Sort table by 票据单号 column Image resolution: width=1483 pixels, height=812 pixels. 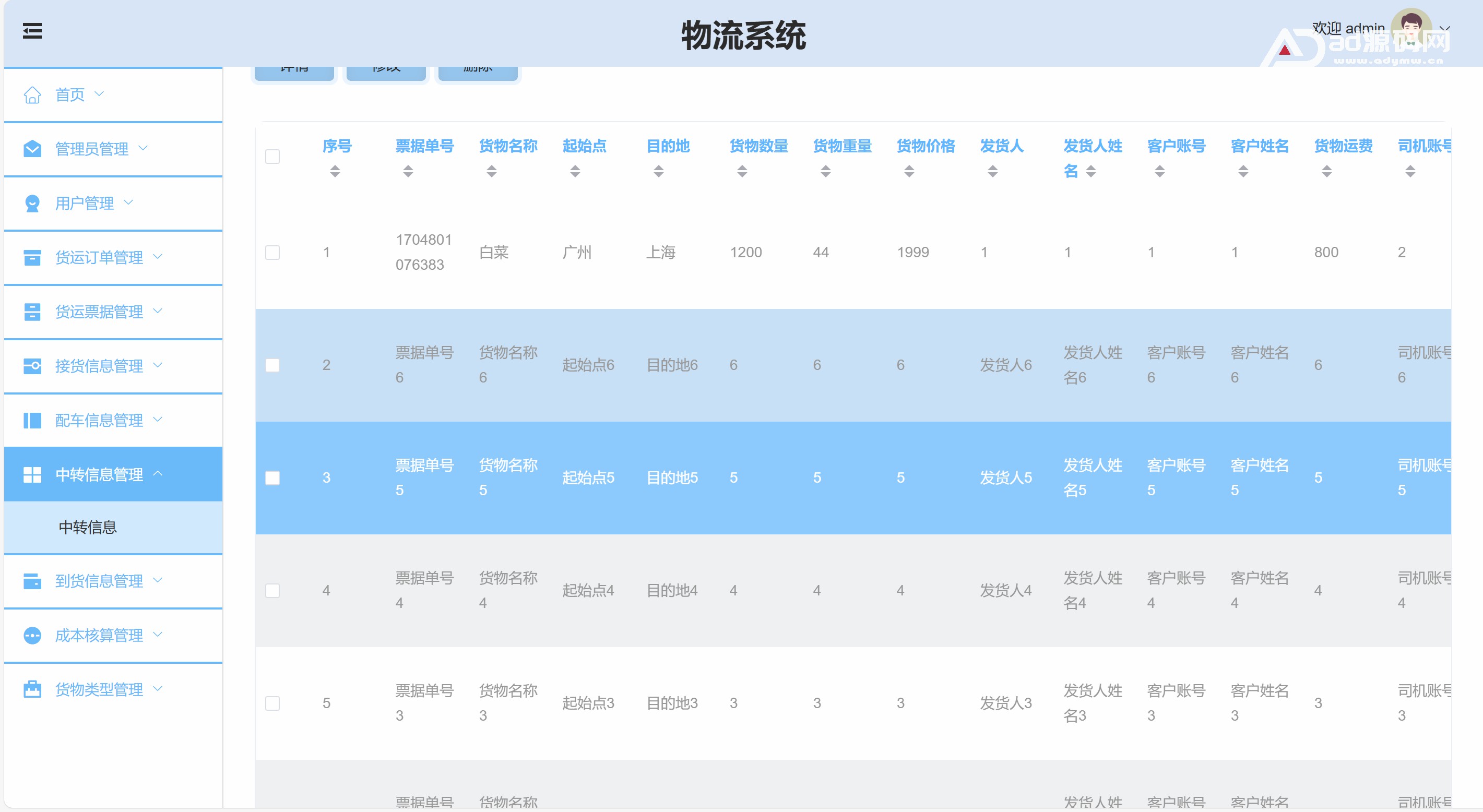click(408, 171)
